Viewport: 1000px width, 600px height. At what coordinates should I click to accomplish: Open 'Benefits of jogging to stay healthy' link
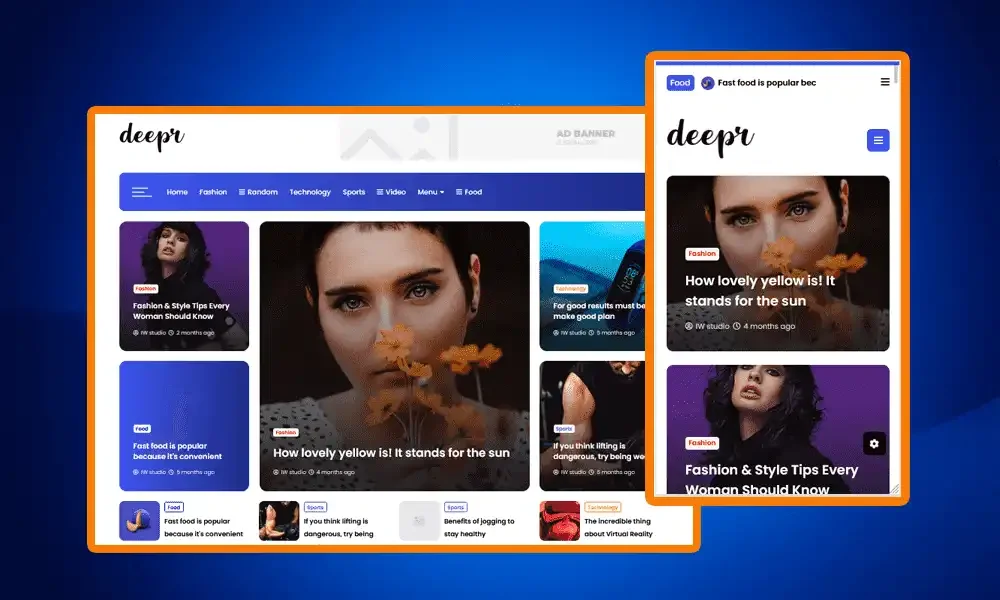pyautogui.click(x=479, y=527)
